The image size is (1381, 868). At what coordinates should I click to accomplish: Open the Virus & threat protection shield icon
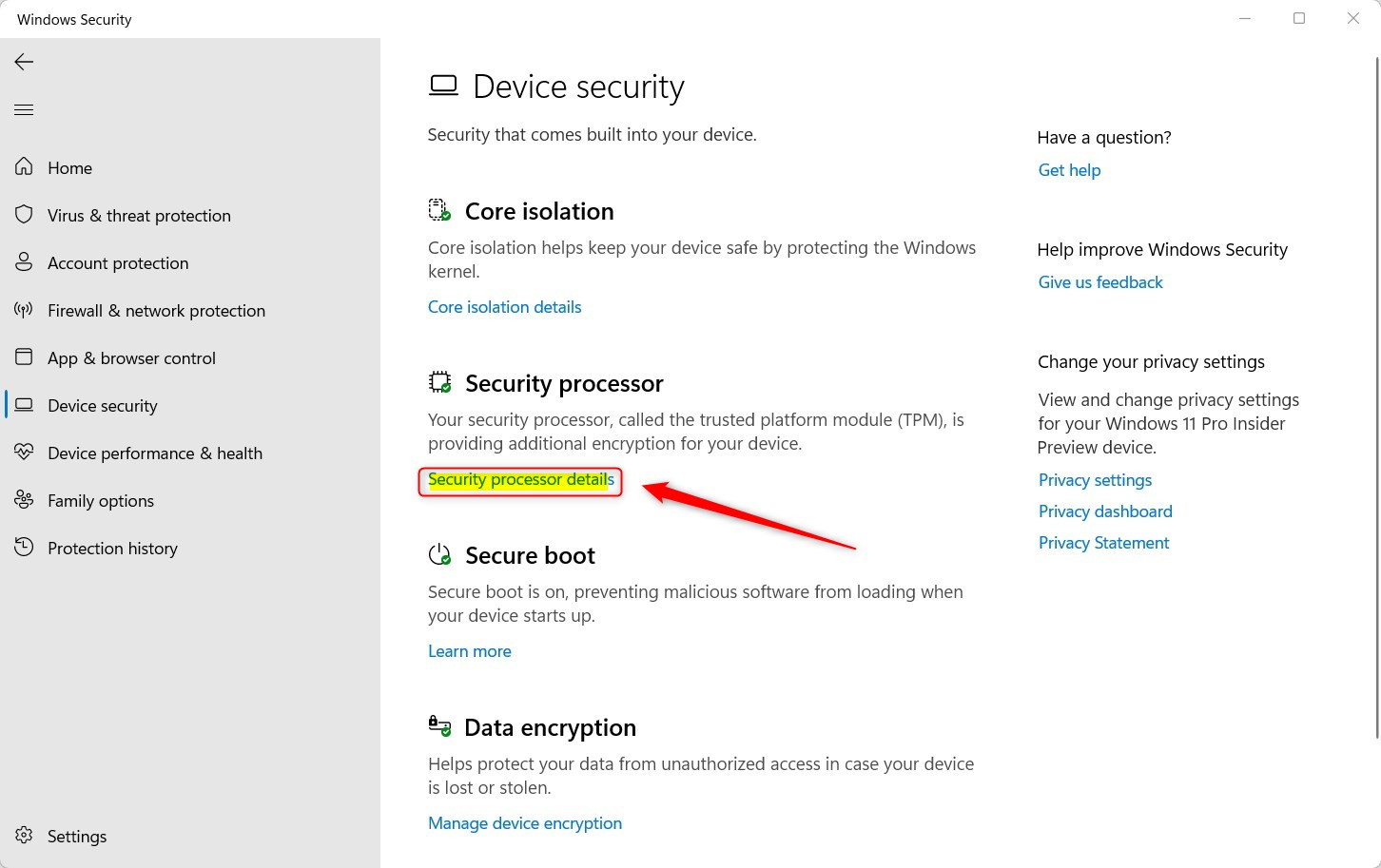tap(24, 215)
